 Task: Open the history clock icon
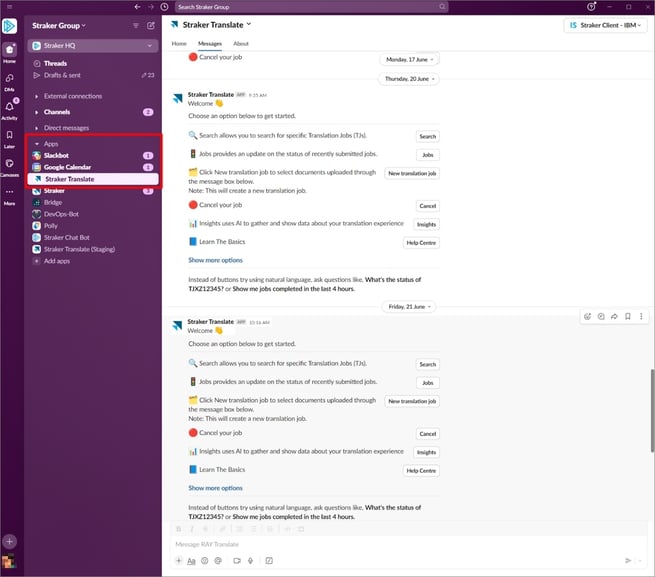[165, 7]
